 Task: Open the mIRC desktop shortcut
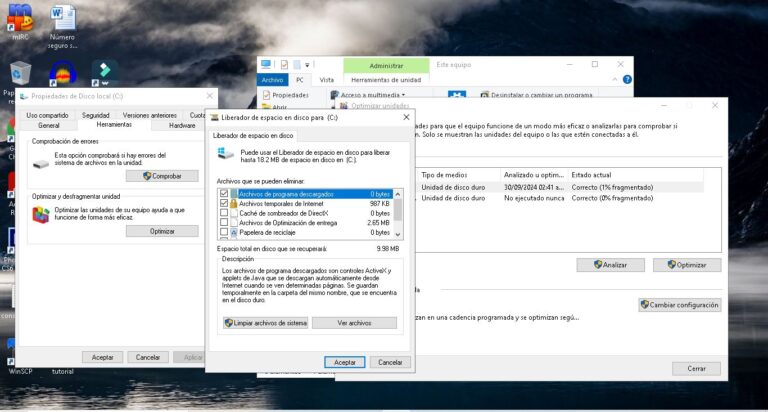20,18
